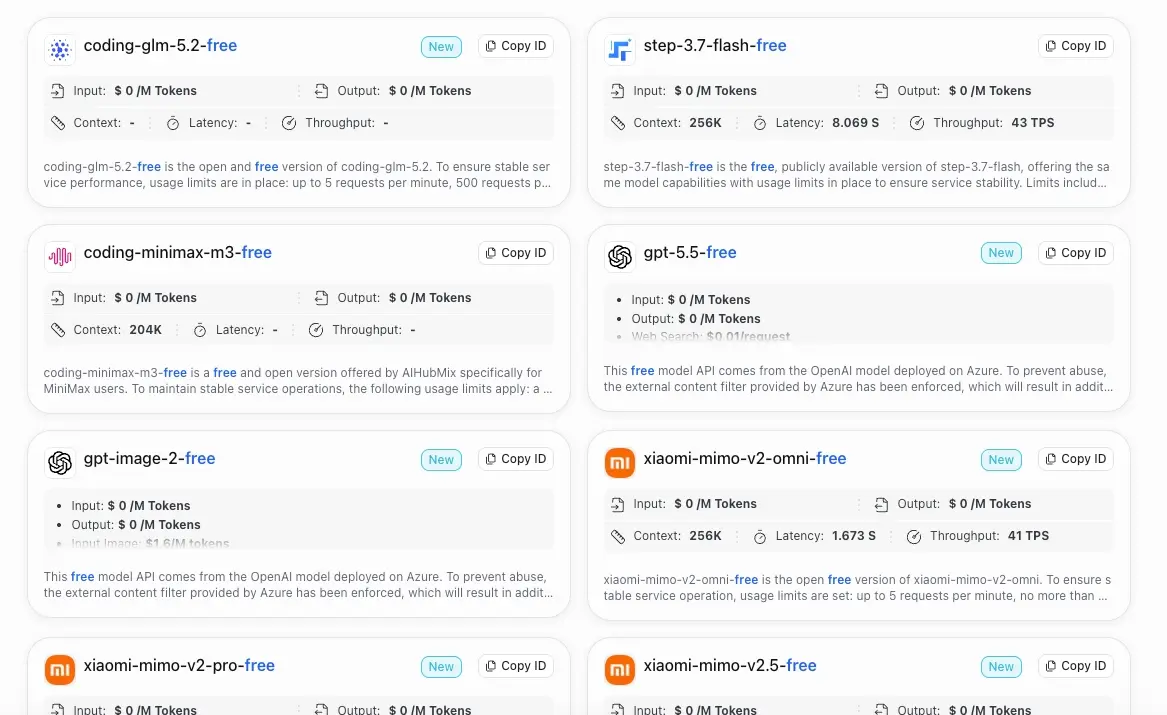Click the New badge on xiaomi-mimo-v2-pro-free

(441, 667)
